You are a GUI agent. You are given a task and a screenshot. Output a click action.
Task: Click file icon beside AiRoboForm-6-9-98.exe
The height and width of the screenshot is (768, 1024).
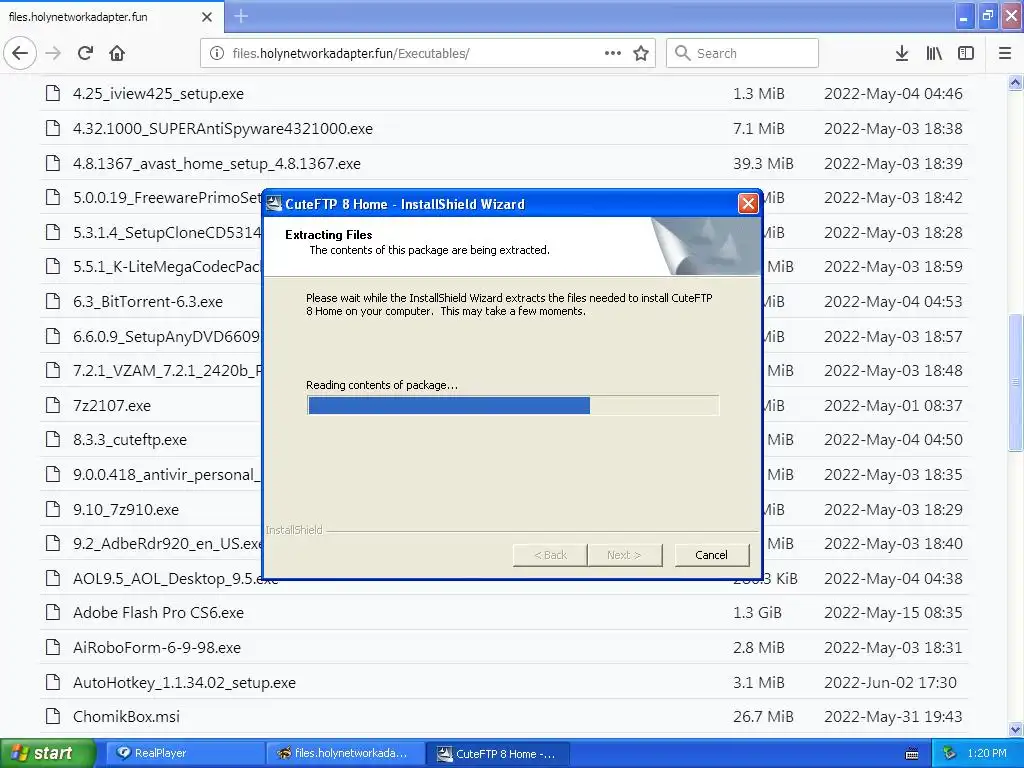(53, 647)
